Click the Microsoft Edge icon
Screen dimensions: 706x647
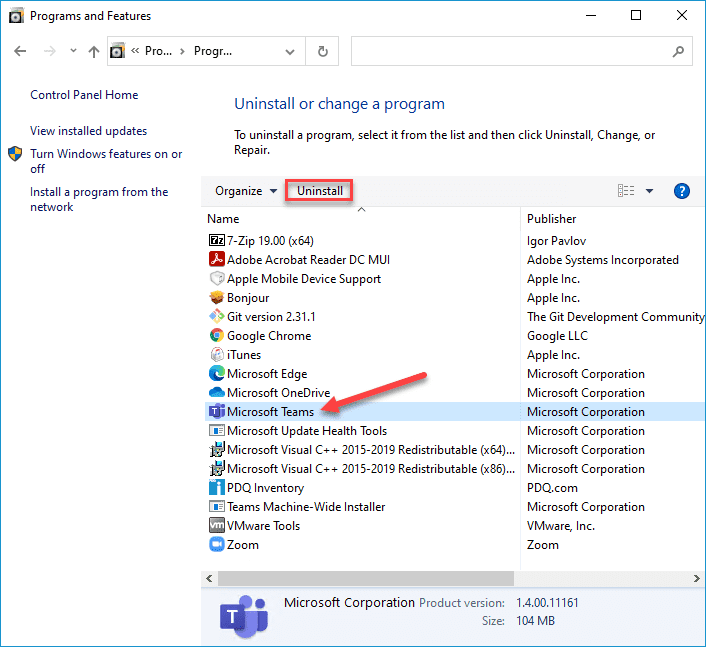(217, 374)
